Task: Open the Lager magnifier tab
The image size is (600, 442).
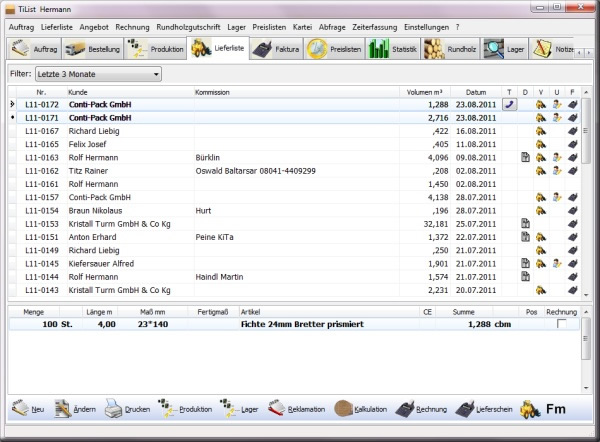Action: coord(504,49)
